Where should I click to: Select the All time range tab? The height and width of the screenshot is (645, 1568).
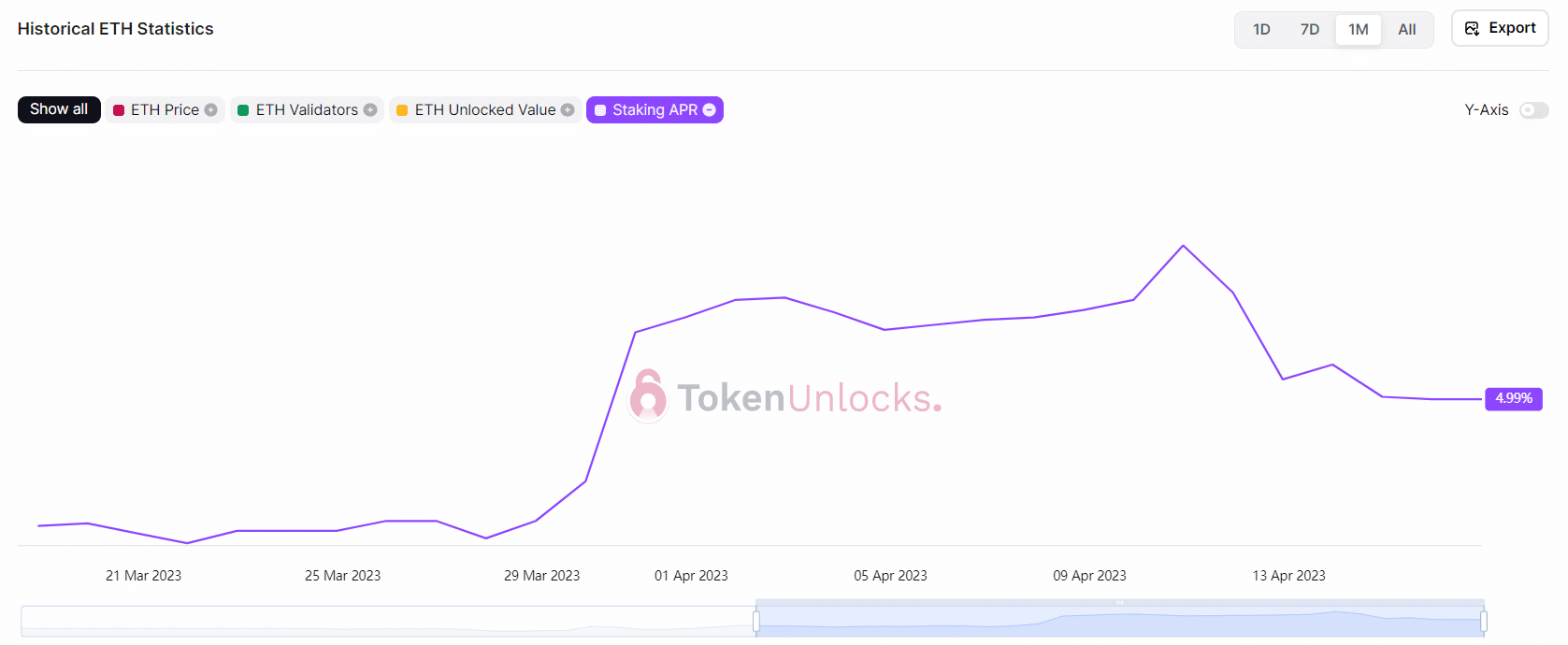tap(1407, 30)
